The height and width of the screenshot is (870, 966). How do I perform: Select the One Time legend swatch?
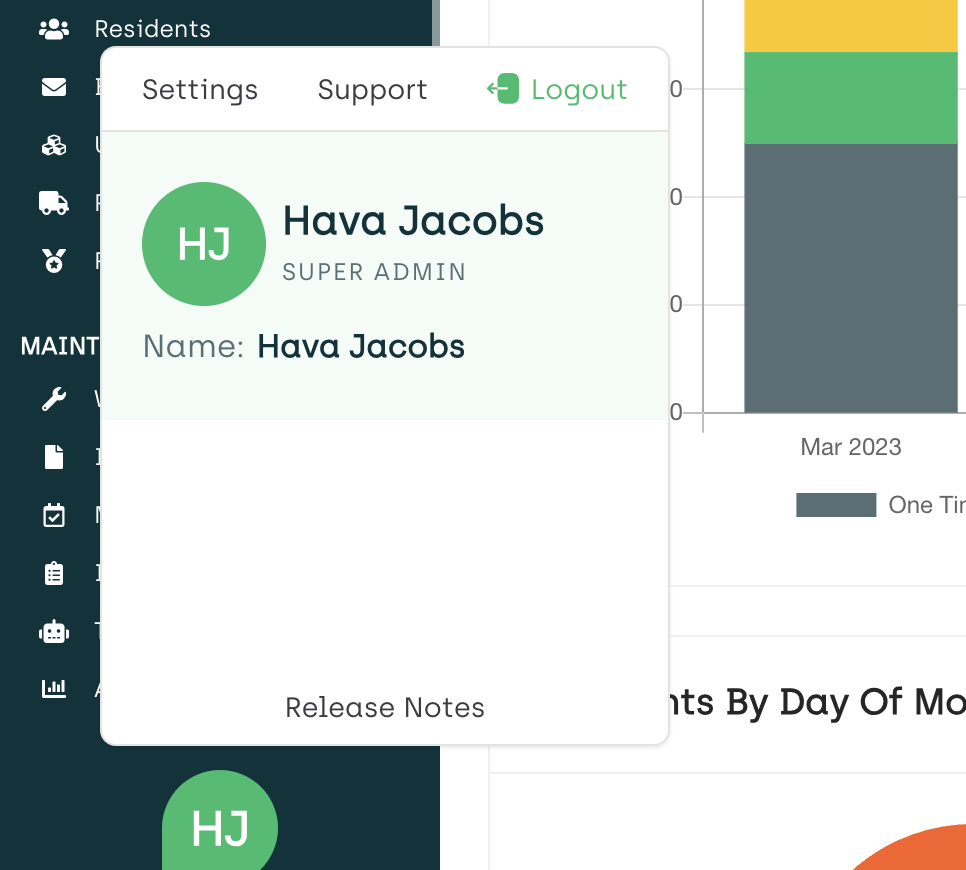[x=836, y=505]
